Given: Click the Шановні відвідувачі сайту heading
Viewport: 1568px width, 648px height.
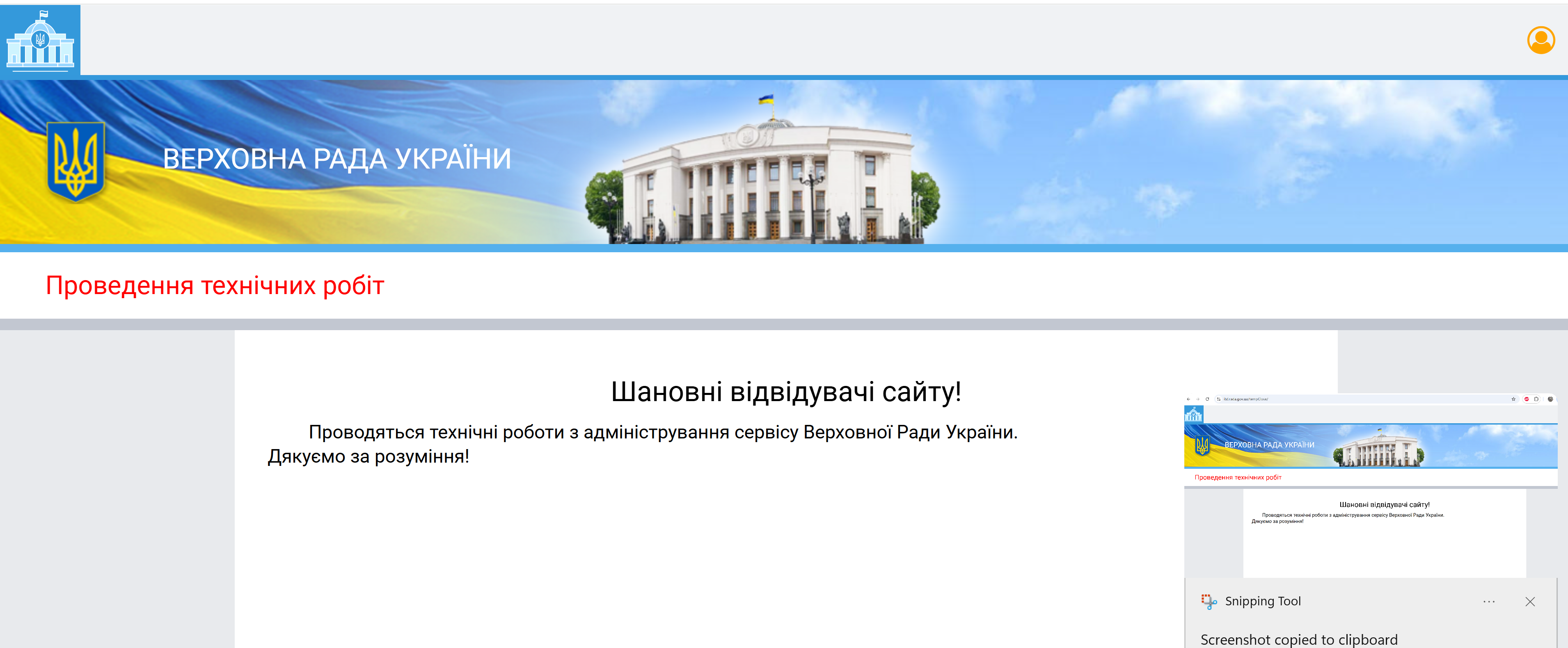Looking at the screenshot, I should pyautogui.click(x=786, y=391).
